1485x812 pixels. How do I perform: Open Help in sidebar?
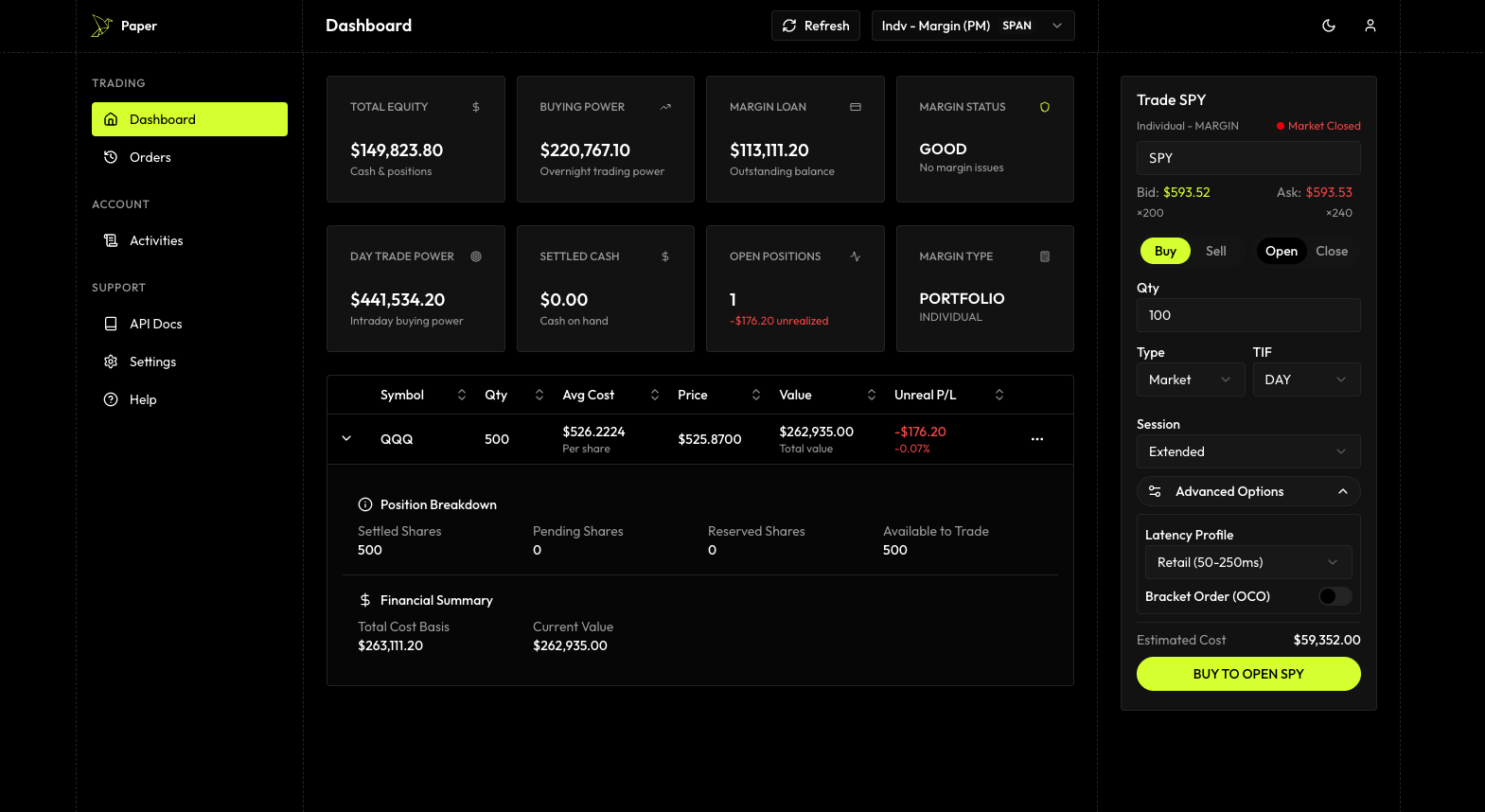click(189, 399)
